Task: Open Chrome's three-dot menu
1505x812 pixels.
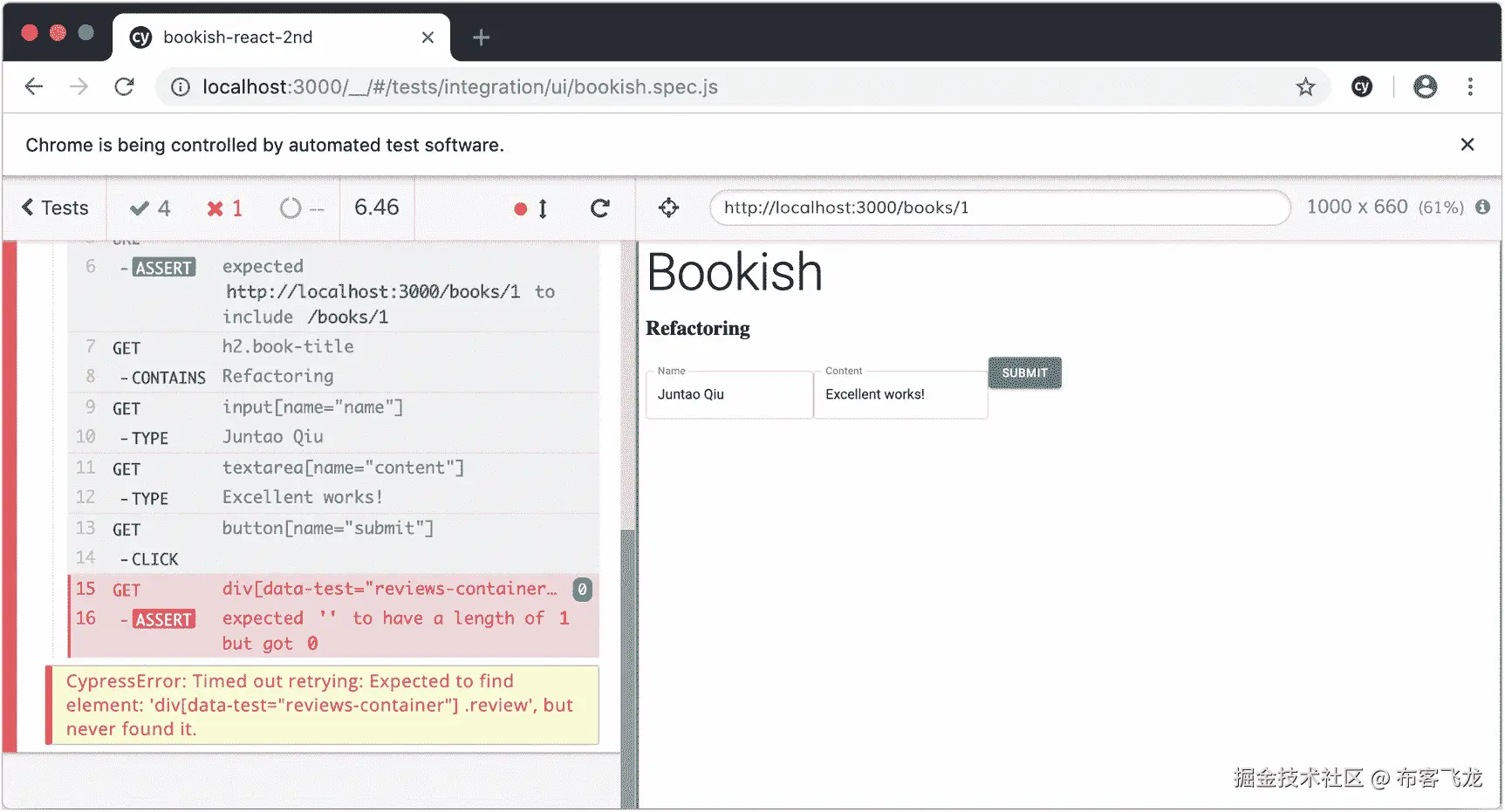Action: (x=1470, y=86)
